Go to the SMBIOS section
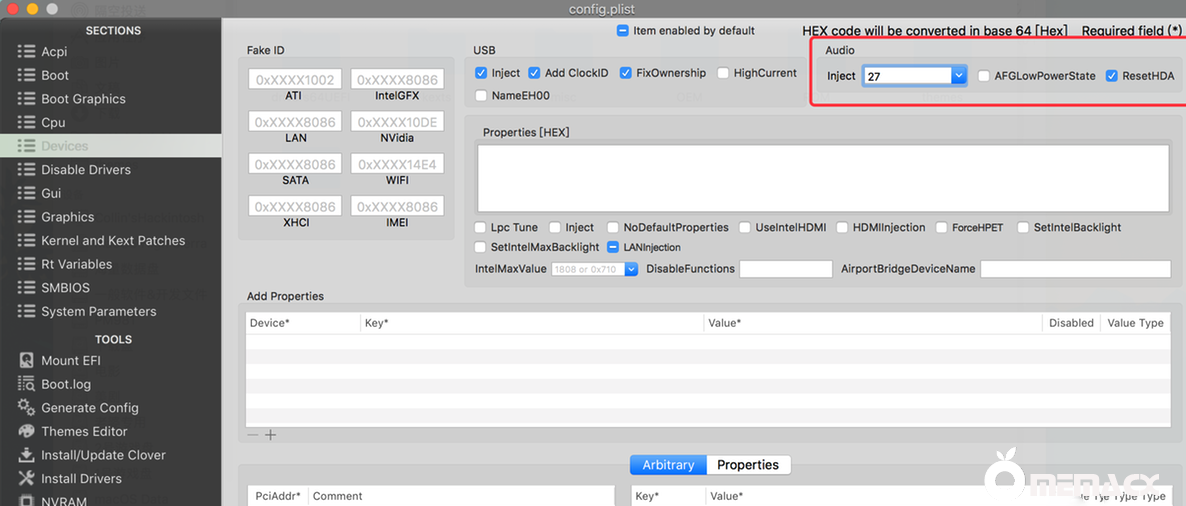 coord(65,288)
